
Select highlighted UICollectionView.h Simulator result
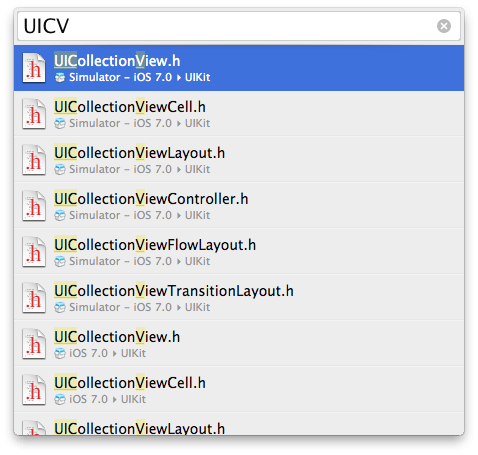point(239,68)
